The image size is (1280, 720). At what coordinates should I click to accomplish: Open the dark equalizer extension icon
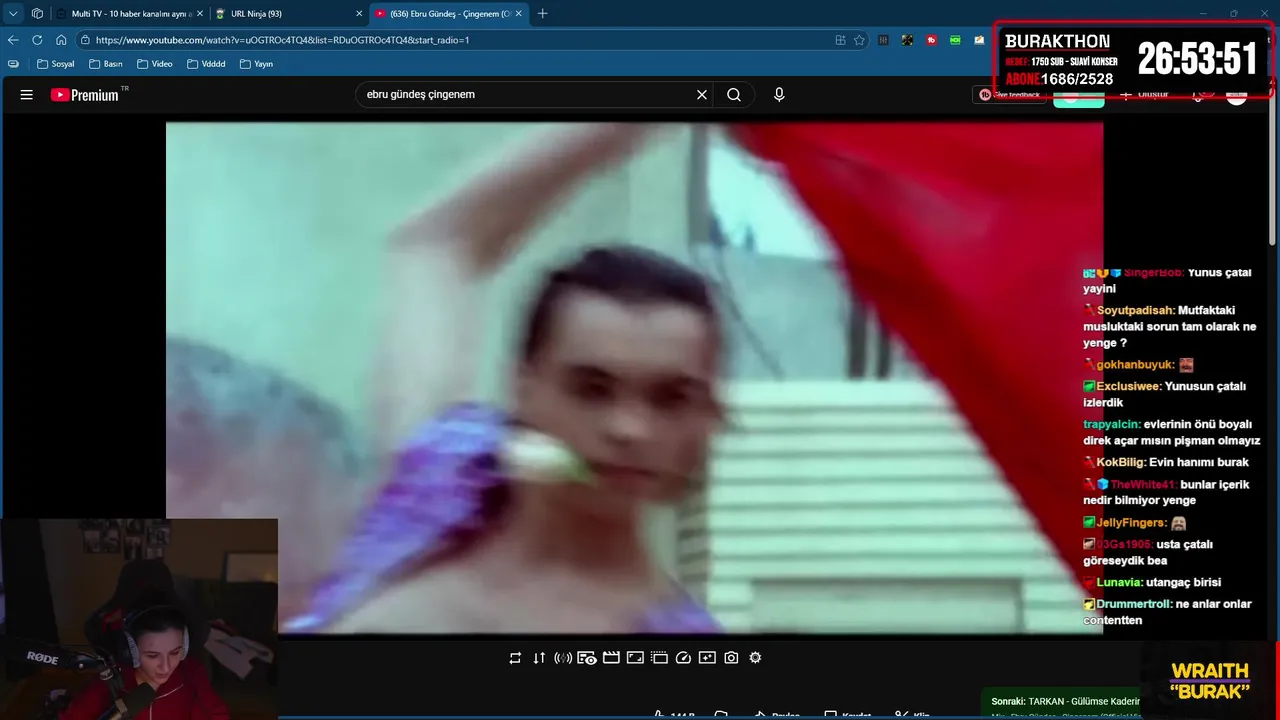tap(884, 40)
